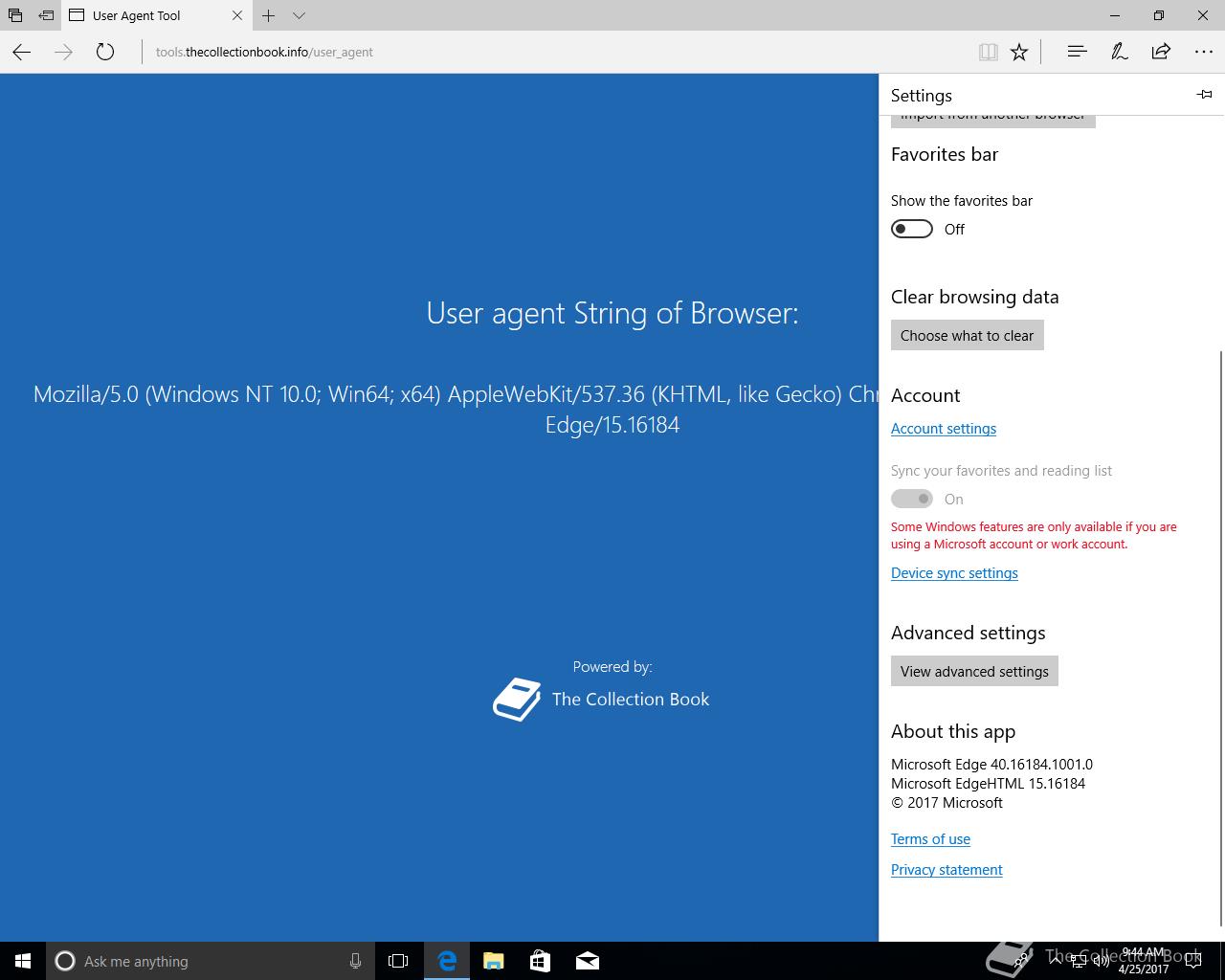Open a new tab plus button

click(x=269, y=15)
